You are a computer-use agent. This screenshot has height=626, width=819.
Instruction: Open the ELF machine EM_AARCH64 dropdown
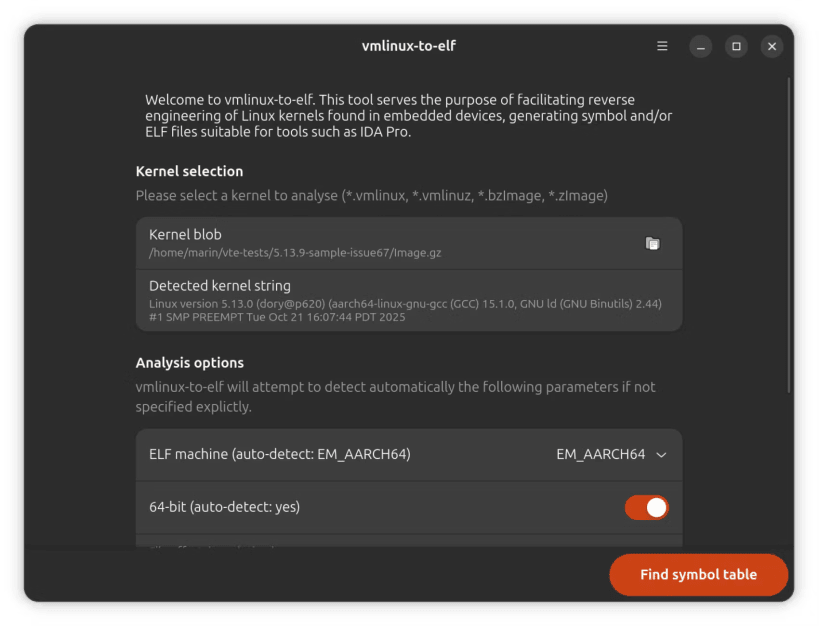tap(611, 455)
